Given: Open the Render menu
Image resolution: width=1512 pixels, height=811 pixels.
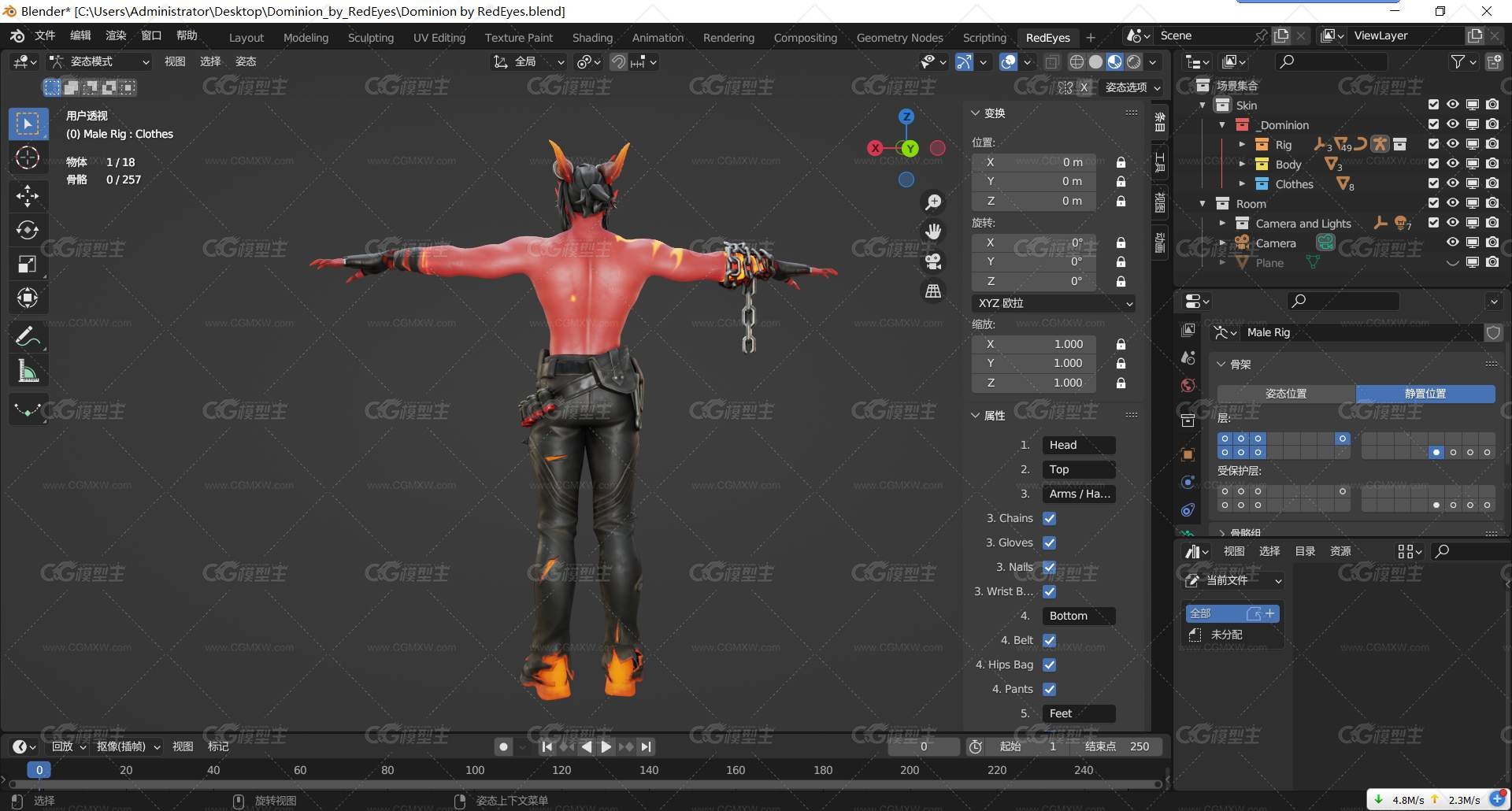Looking at the screenshot, I should pos(116,35).
